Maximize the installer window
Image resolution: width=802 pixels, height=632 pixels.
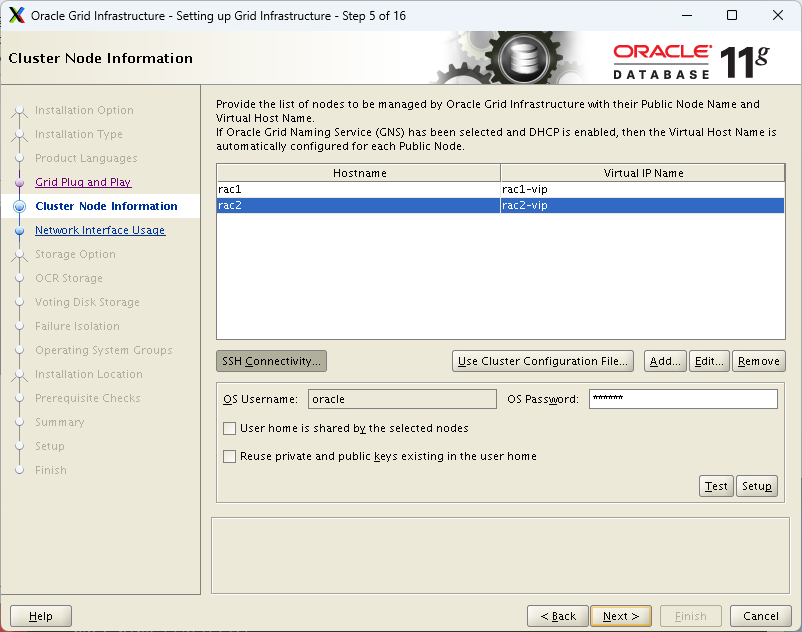tap(732, 15)
